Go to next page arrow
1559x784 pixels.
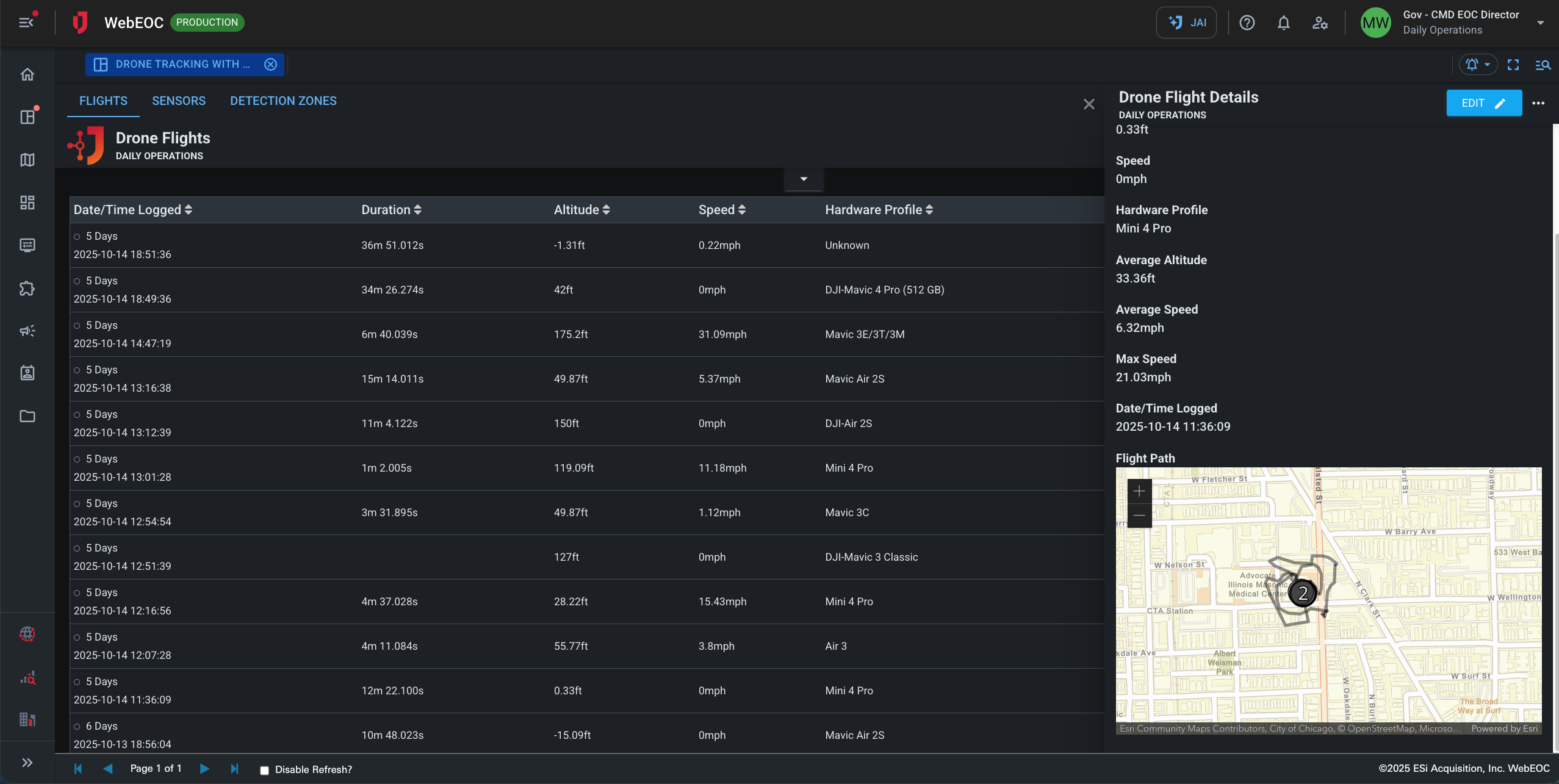[x=204, y=769]
